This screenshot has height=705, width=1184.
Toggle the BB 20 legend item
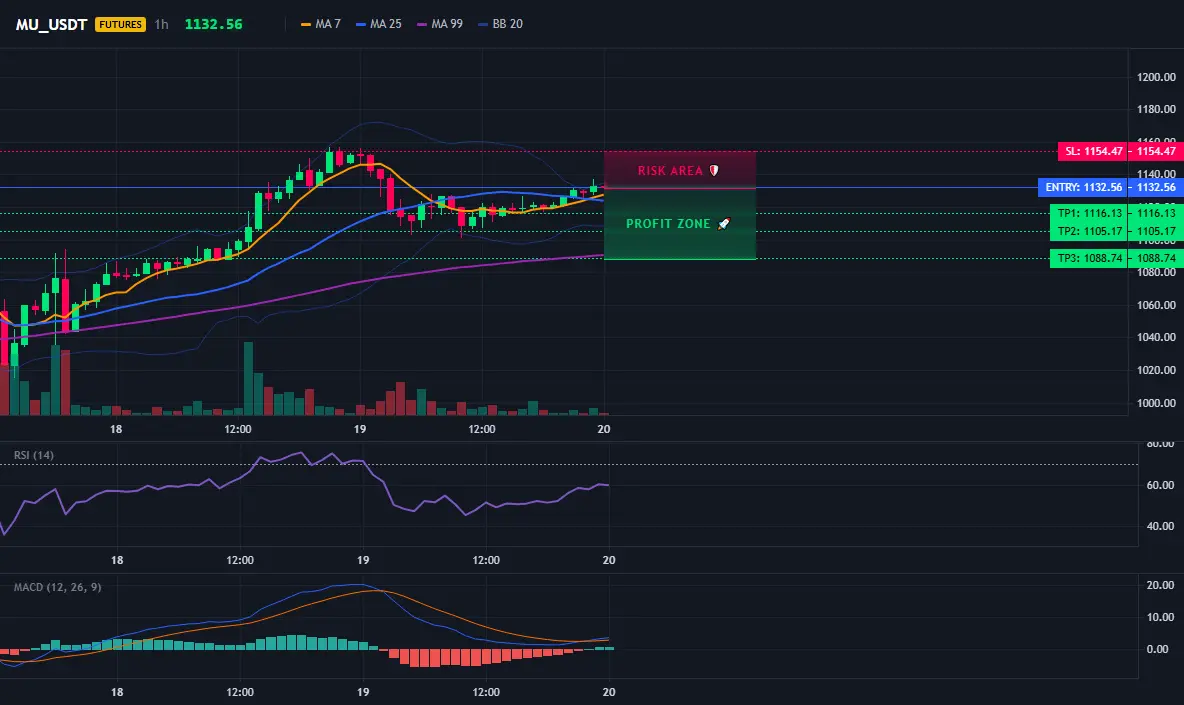coord(501,24)
